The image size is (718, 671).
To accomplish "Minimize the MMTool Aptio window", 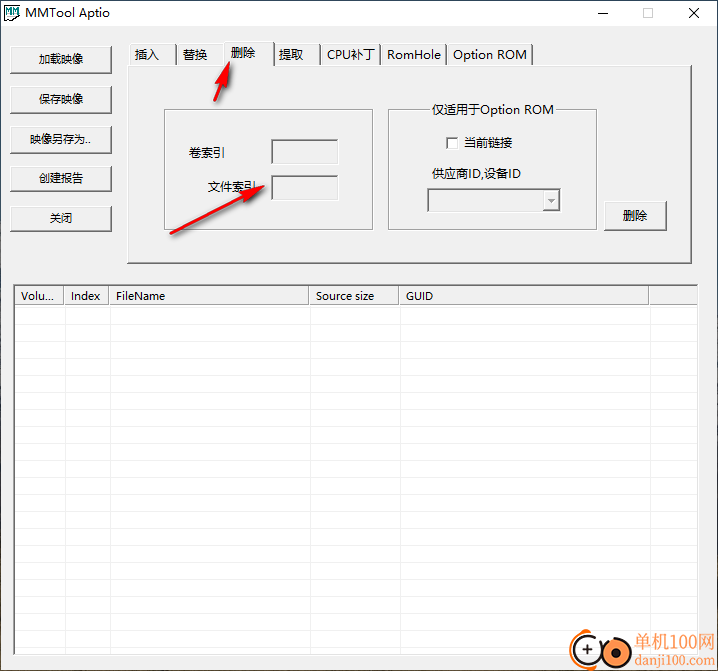I will click(x=603, y=13).
